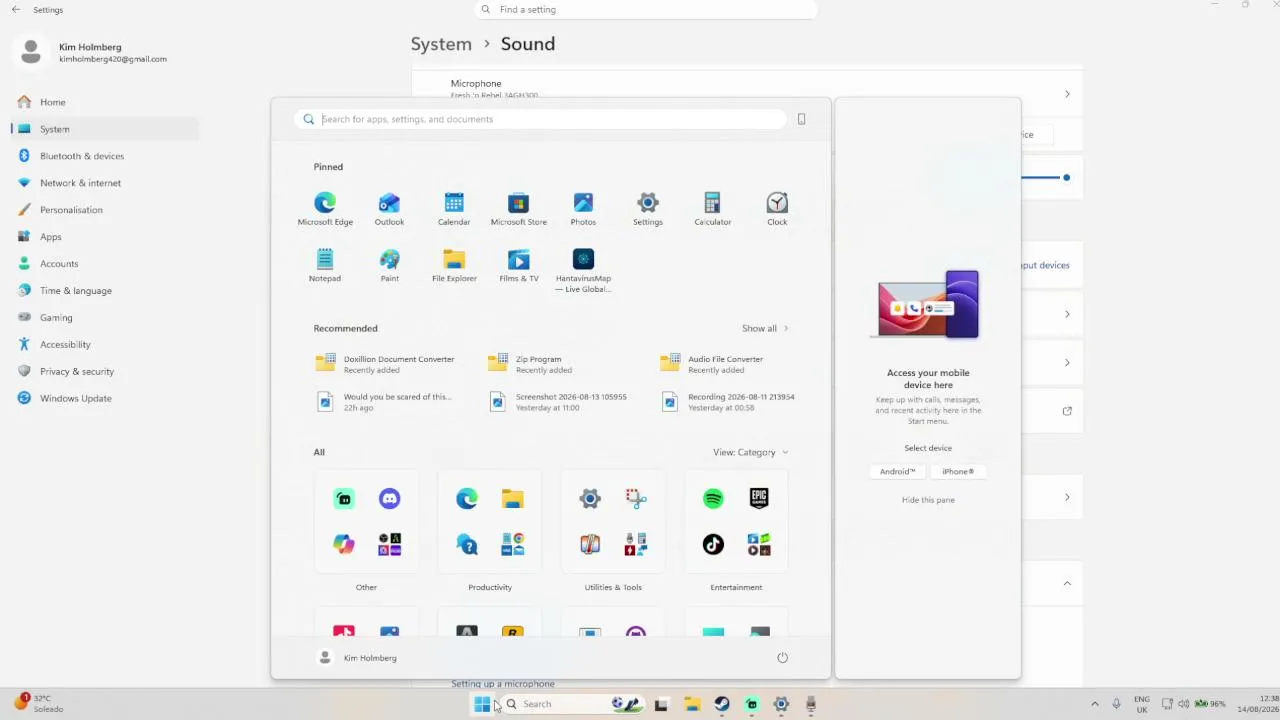This screenshot has height=720, width=1280.
Task: Open Task View on the taskbar
Action: click(661, 704)
